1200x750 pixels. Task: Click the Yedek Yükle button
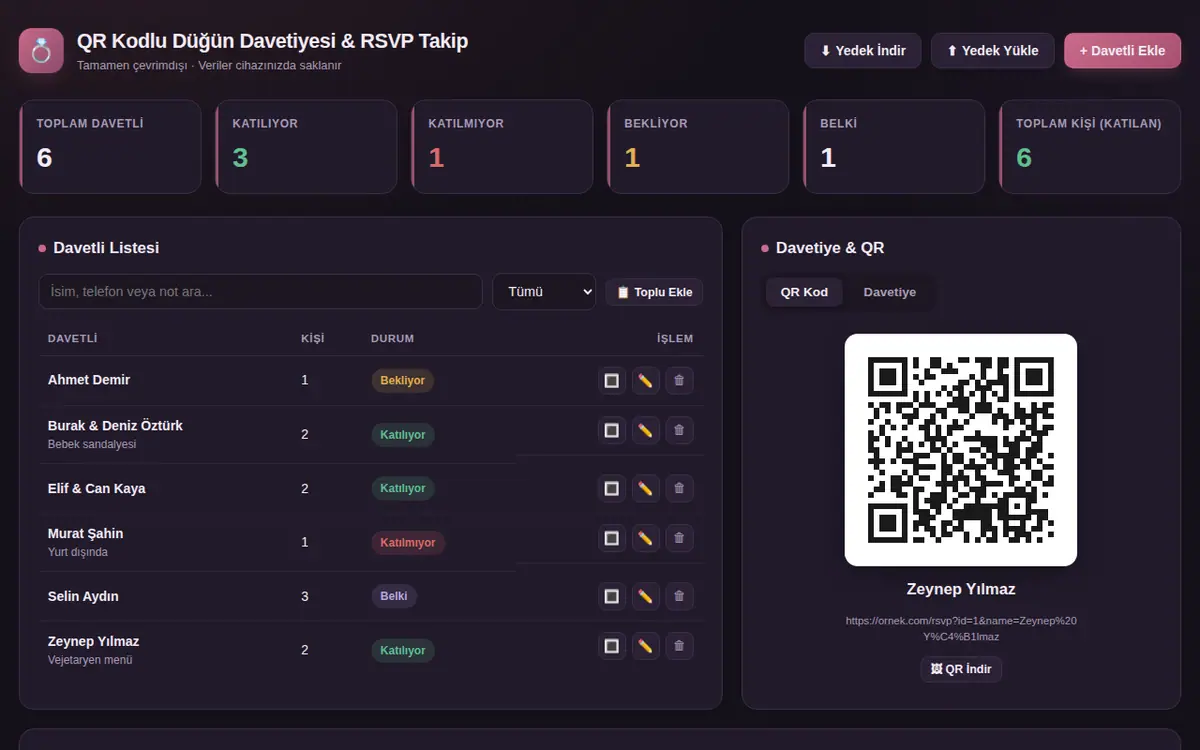992,51
